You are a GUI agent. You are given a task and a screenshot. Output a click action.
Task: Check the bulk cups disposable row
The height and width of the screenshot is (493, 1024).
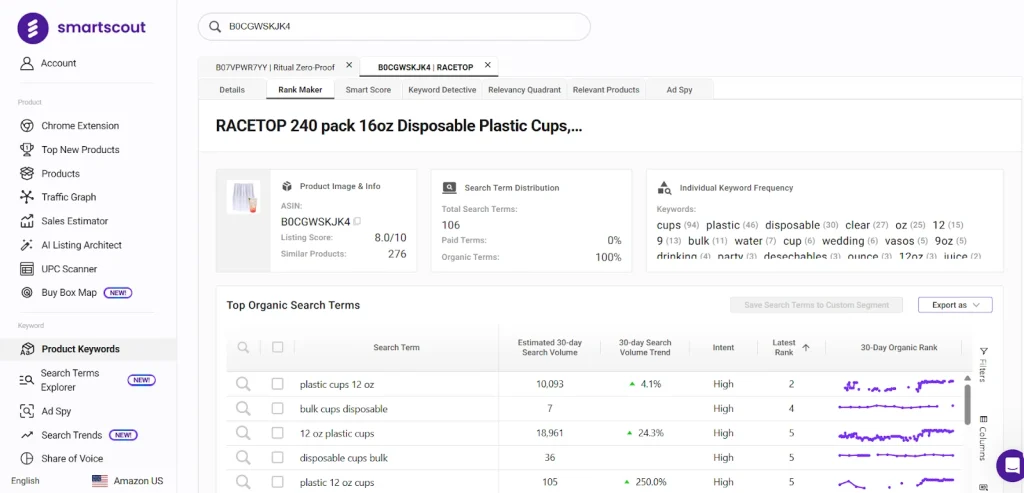tap(278, 409)
